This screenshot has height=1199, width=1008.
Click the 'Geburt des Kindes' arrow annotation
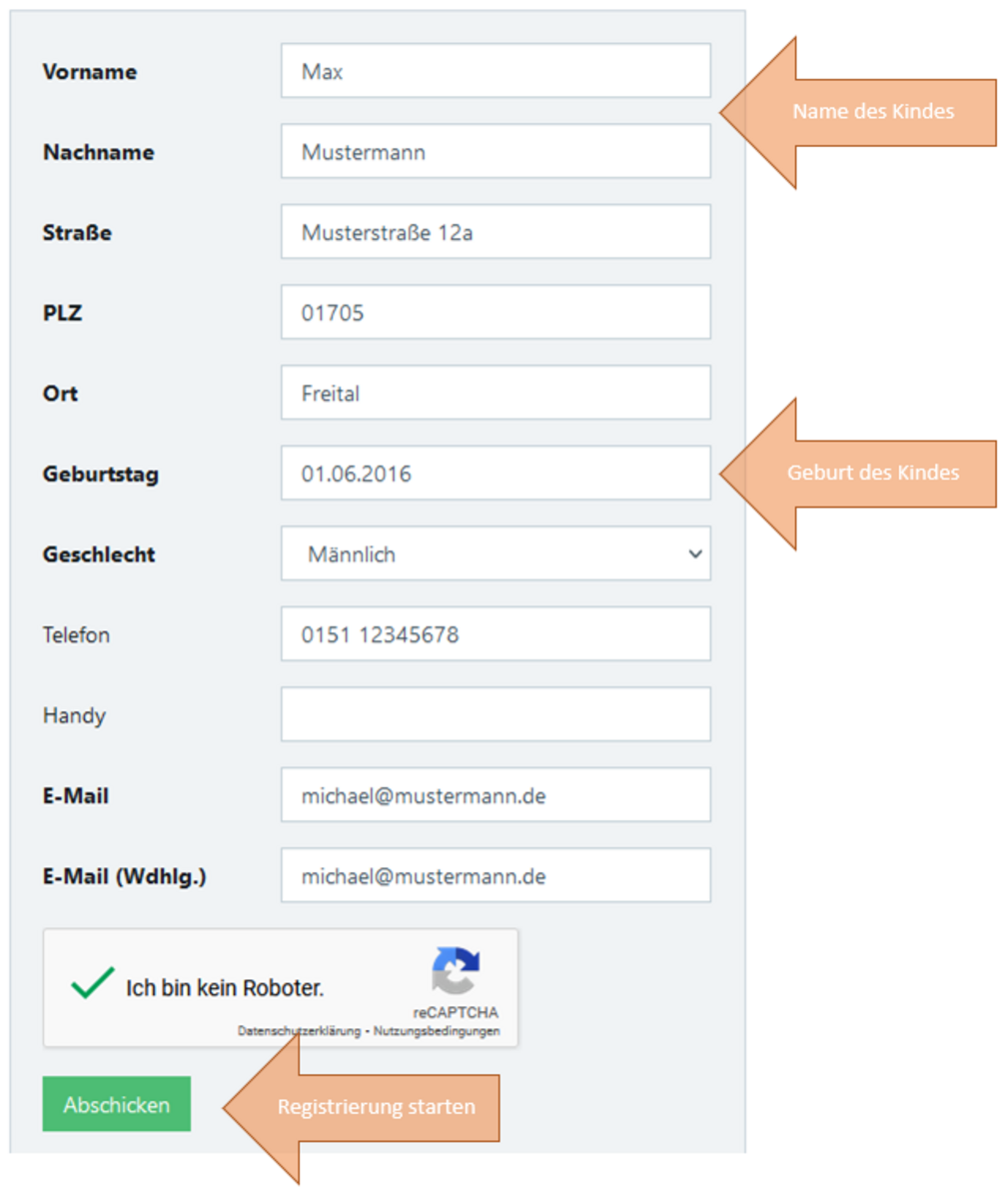pyautogui.click(x=859, y=473)
